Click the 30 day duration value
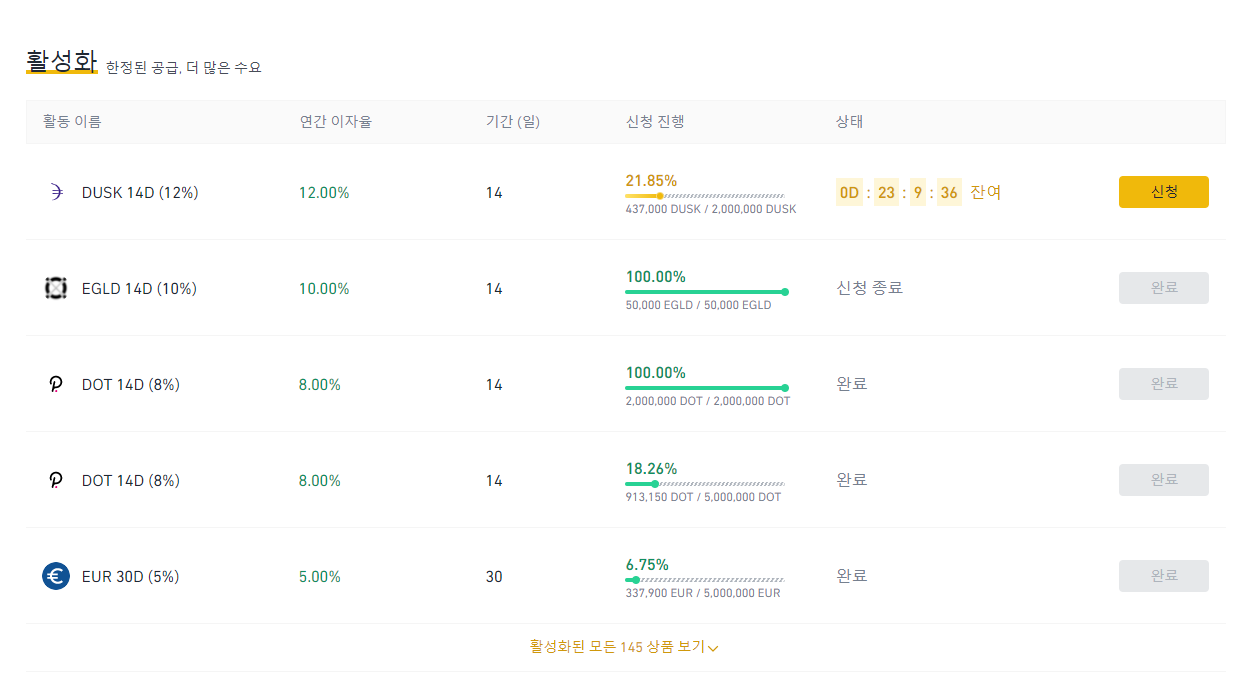 pyautogui.click(x=494, y=577)
